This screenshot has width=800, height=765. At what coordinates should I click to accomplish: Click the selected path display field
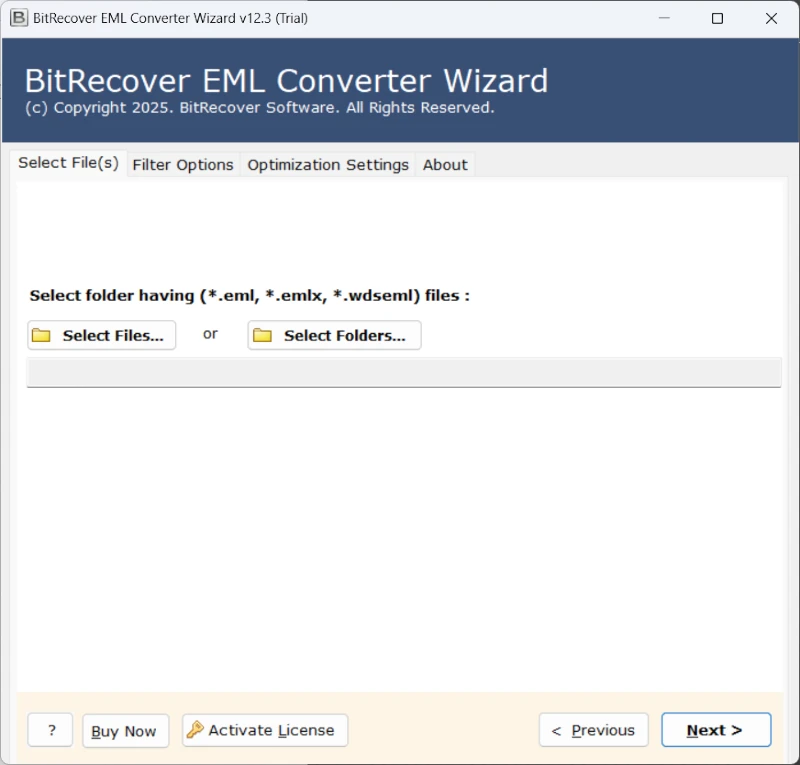(x=404, y=373)
